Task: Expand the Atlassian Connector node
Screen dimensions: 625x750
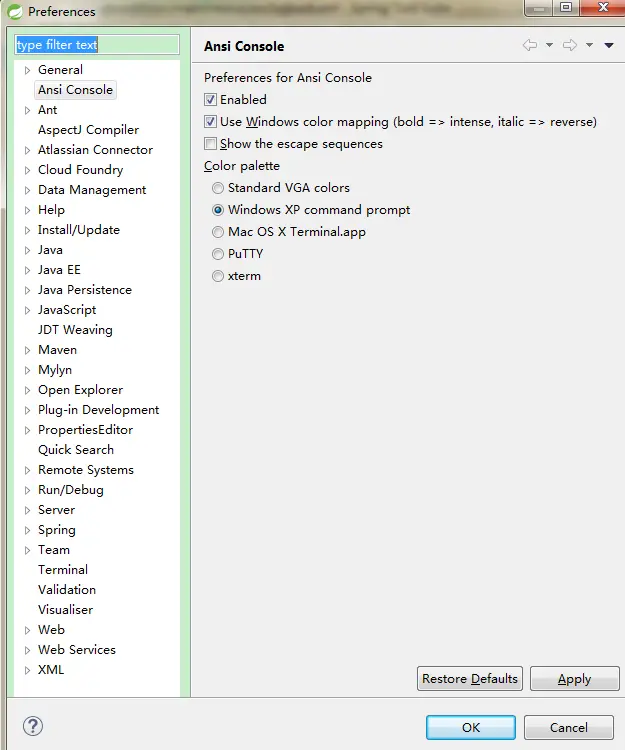Action: click(27, 150)
